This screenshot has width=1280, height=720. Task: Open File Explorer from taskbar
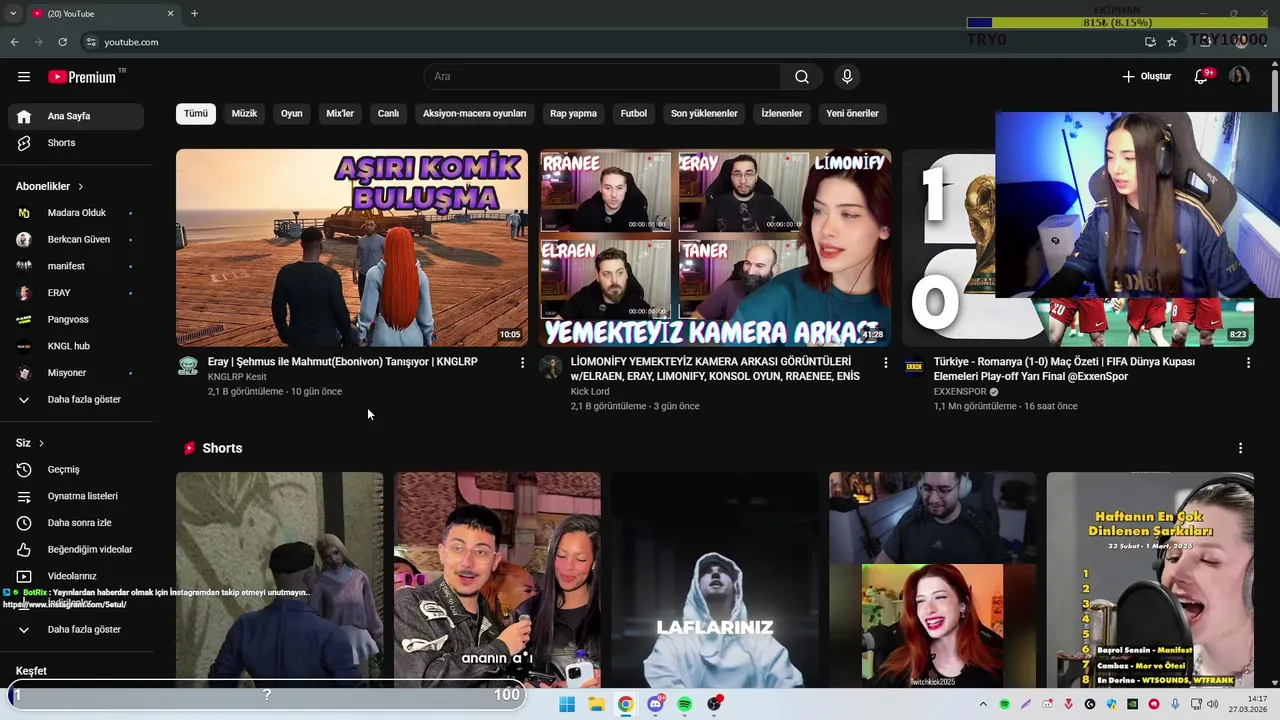click(x=596, y=704)
